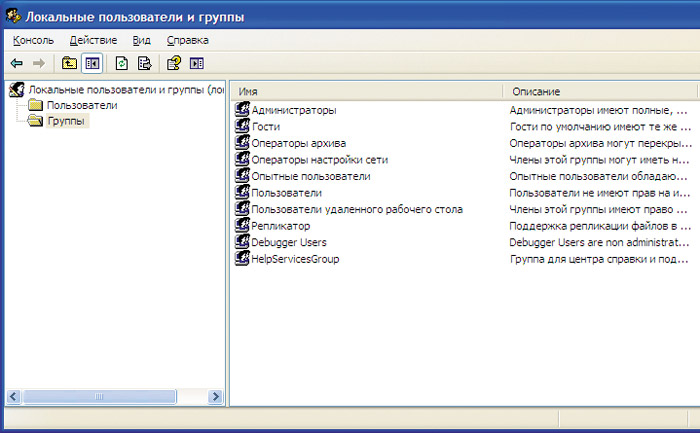The width and height of the screenshot is (700, 433).
Task: Click the Опытные пользователи group icon
Action: (x=242, y=175)
